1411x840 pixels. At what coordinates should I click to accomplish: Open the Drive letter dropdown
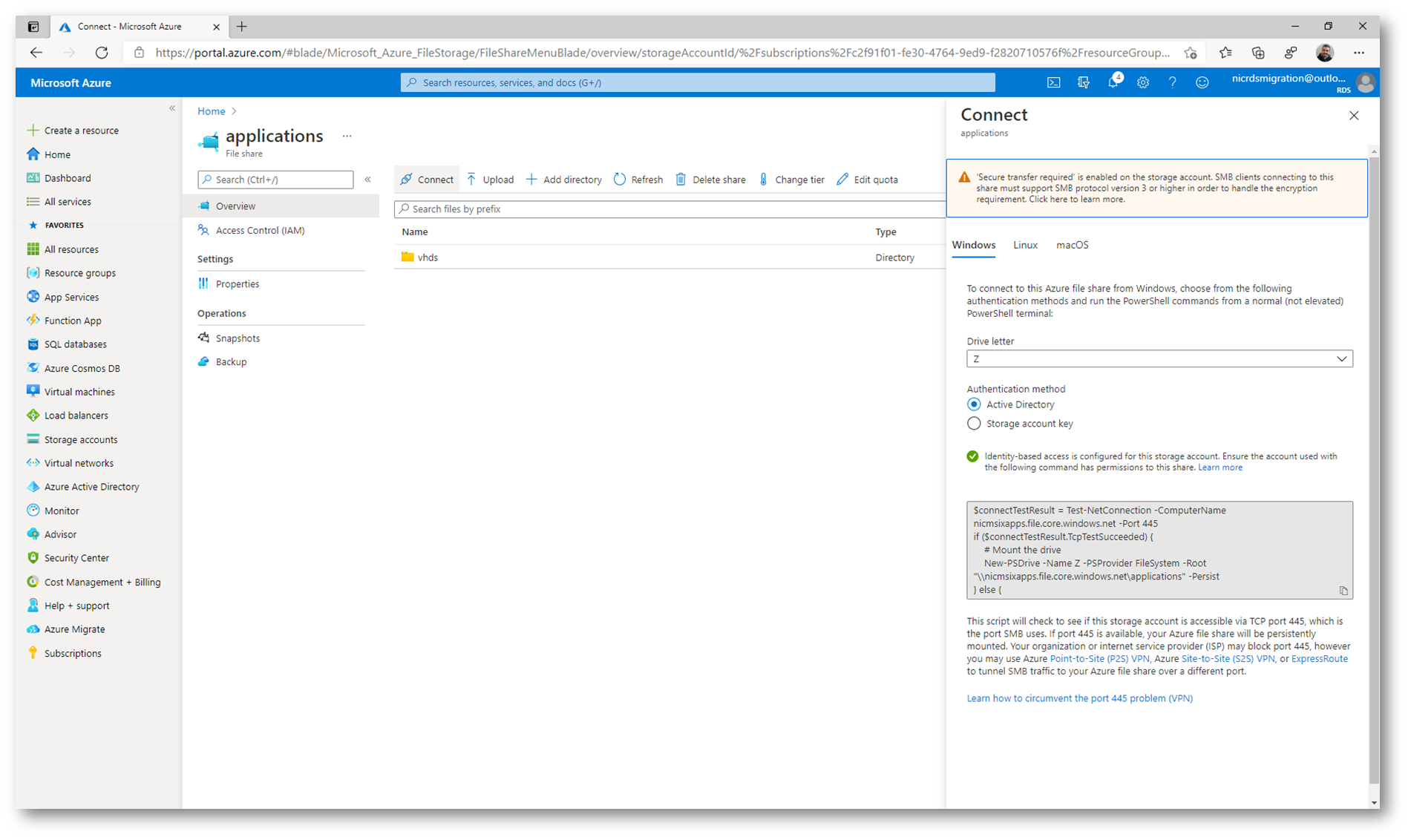pyautogui.click(x=1159, y=359)
